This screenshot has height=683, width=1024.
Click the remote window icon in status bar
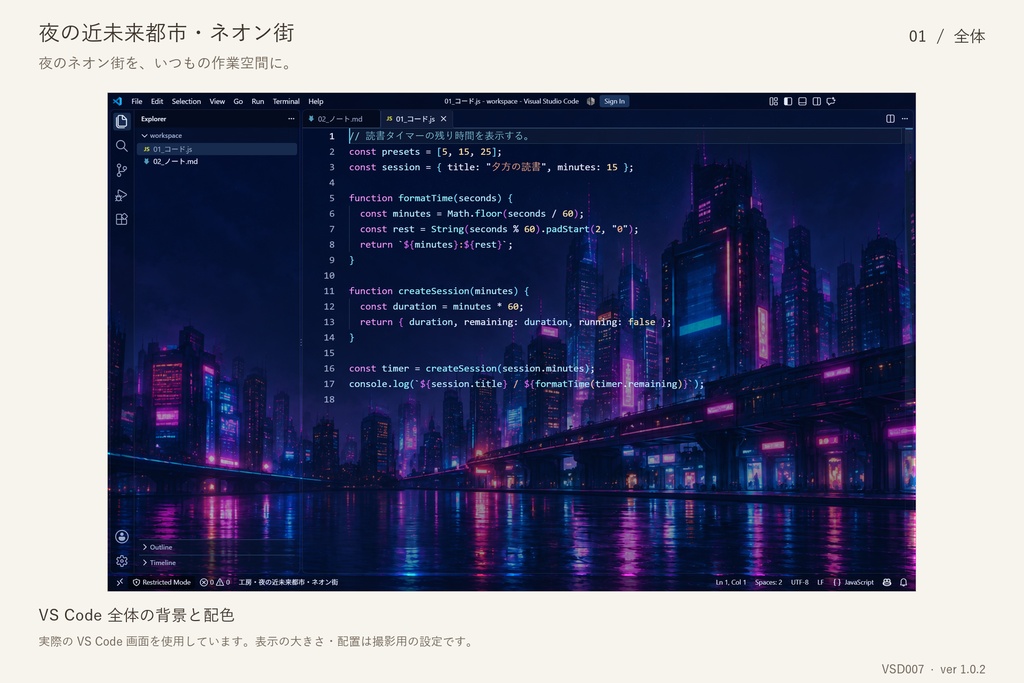119,582
